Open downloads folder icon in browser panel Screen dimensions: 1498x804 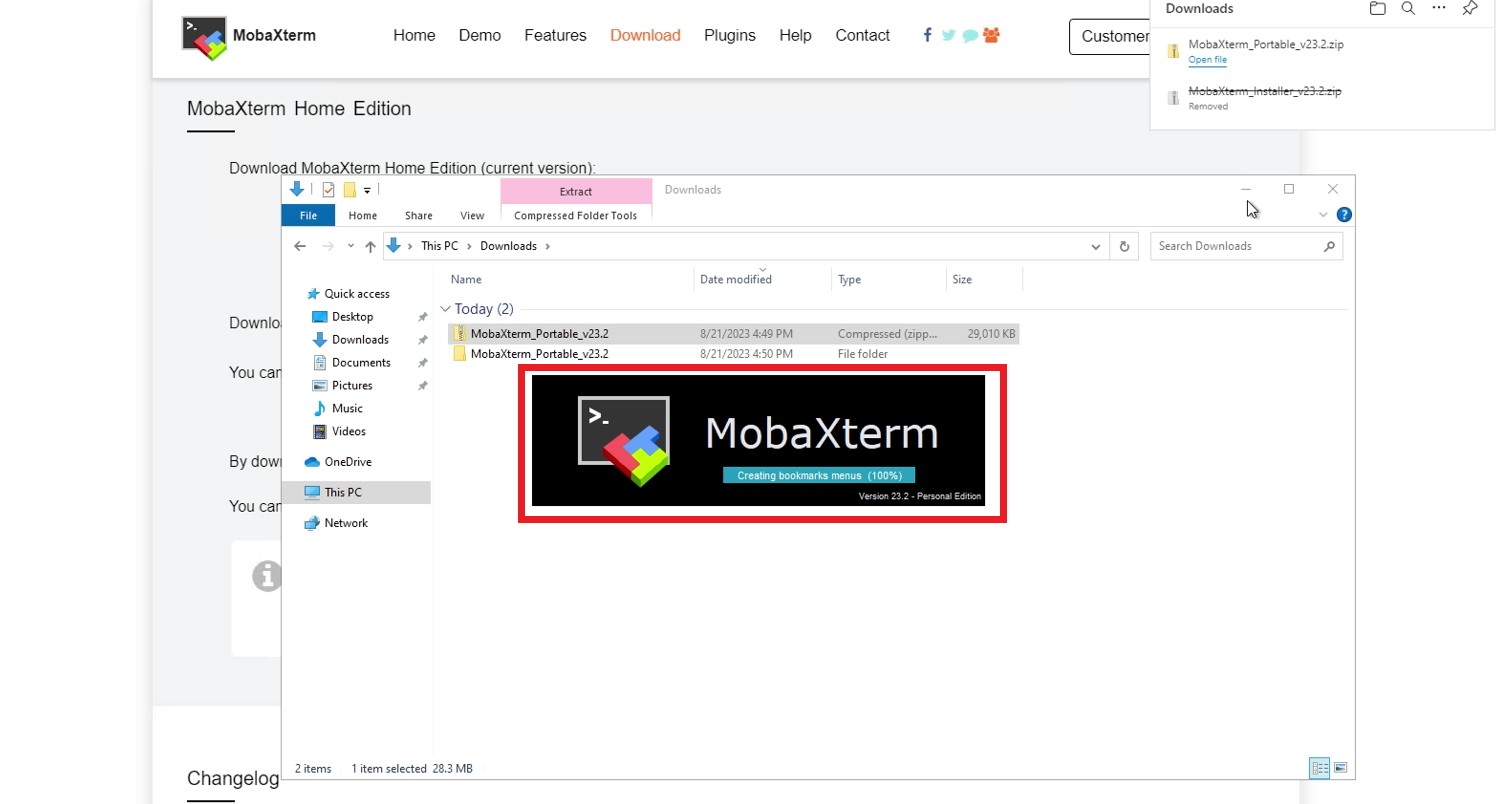(1377, 8)
